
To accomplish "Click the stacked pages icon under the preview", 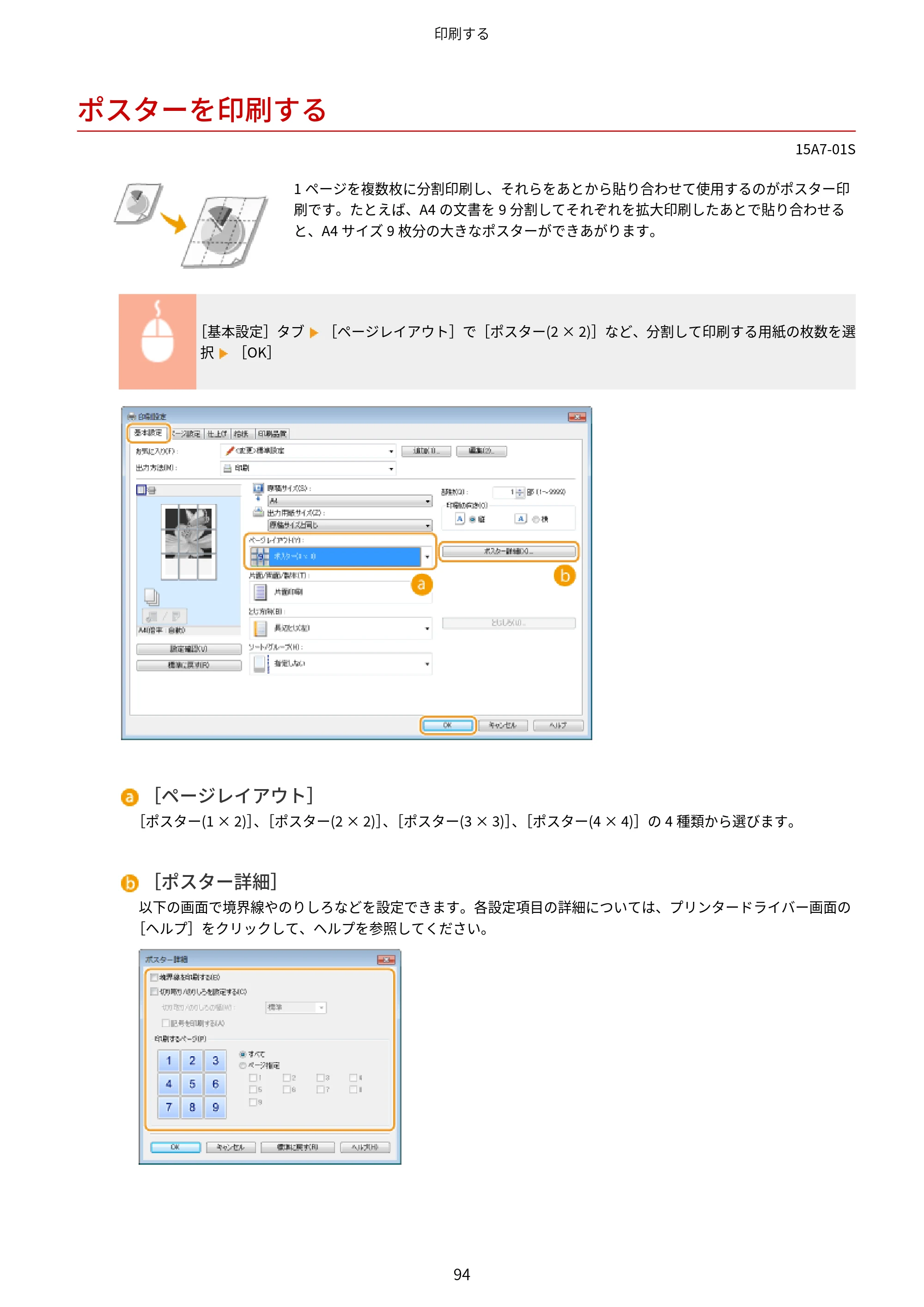I will coord(152,596).
